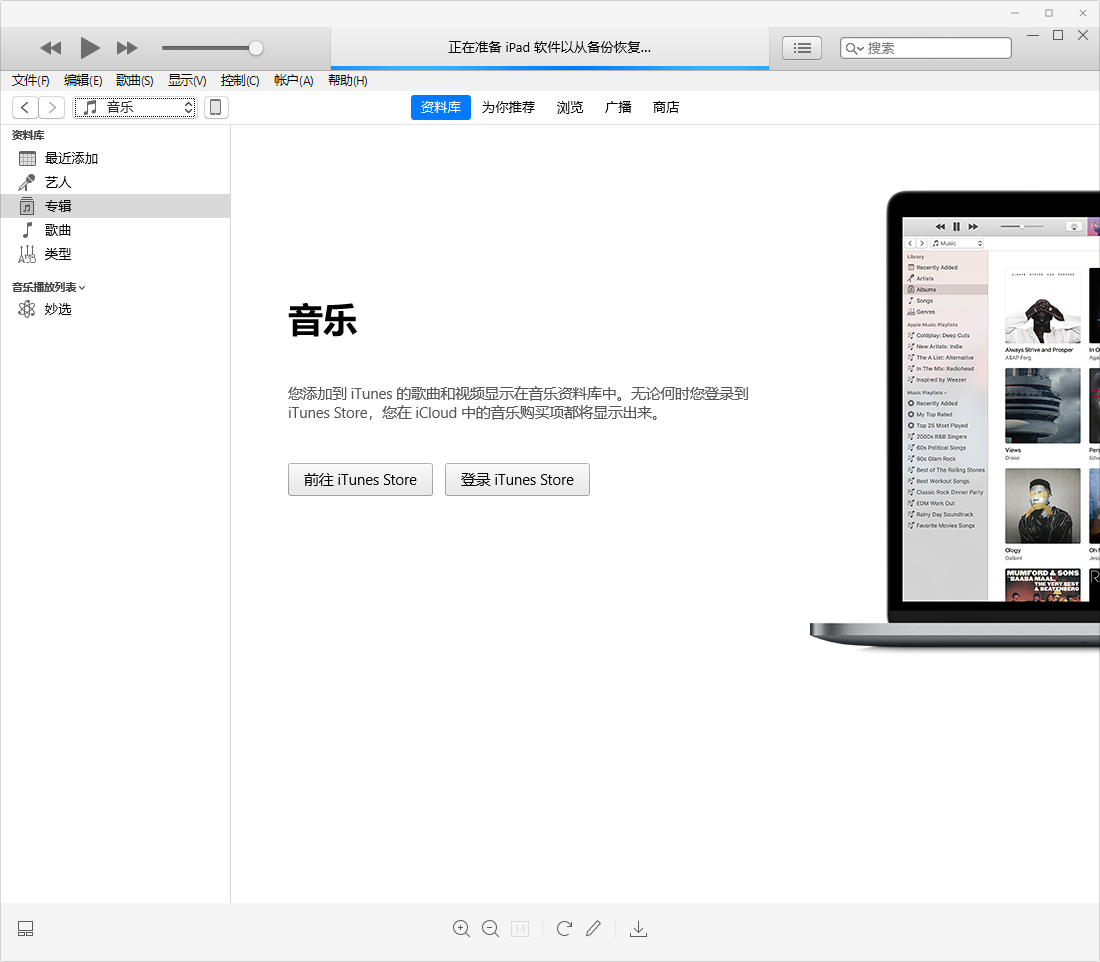Open the 文件(F) menu

point(31,81)
